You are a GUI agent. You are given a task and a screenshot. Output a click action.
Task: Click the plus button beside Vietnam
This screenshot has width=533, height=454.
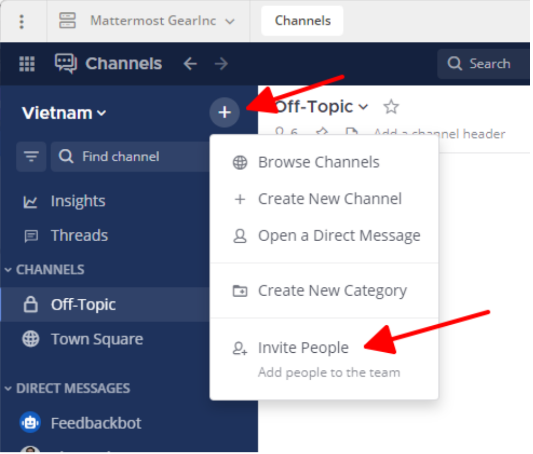click(x=225, y=112)
